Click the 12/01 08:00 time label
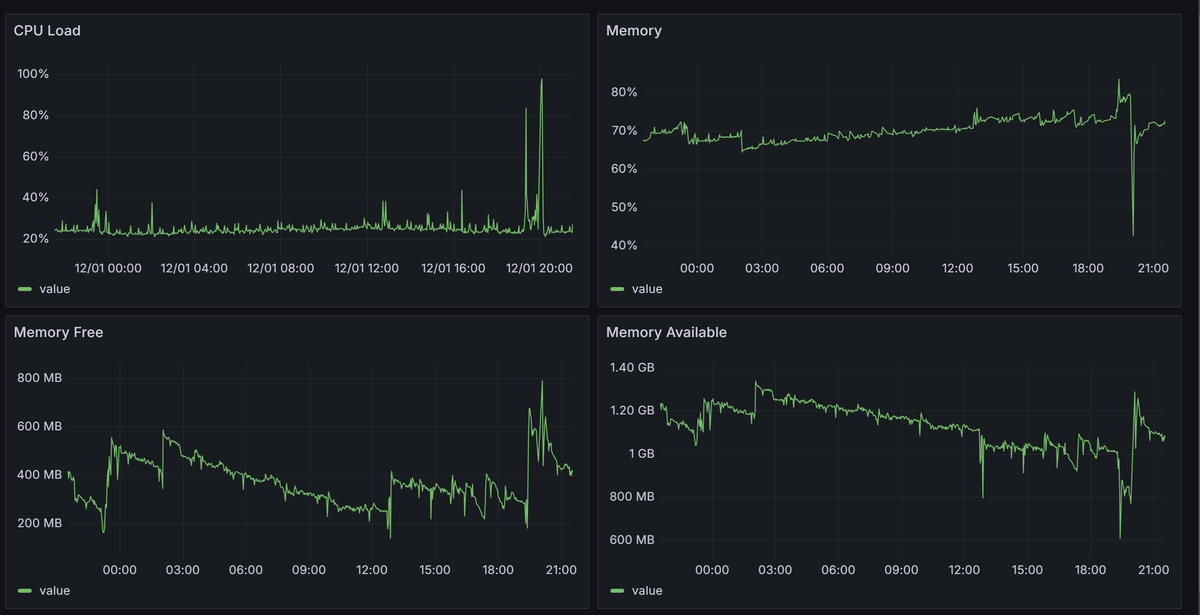The width and height of the screenshot is (1200, 615). pyautogui.click(x=281, y=268)
